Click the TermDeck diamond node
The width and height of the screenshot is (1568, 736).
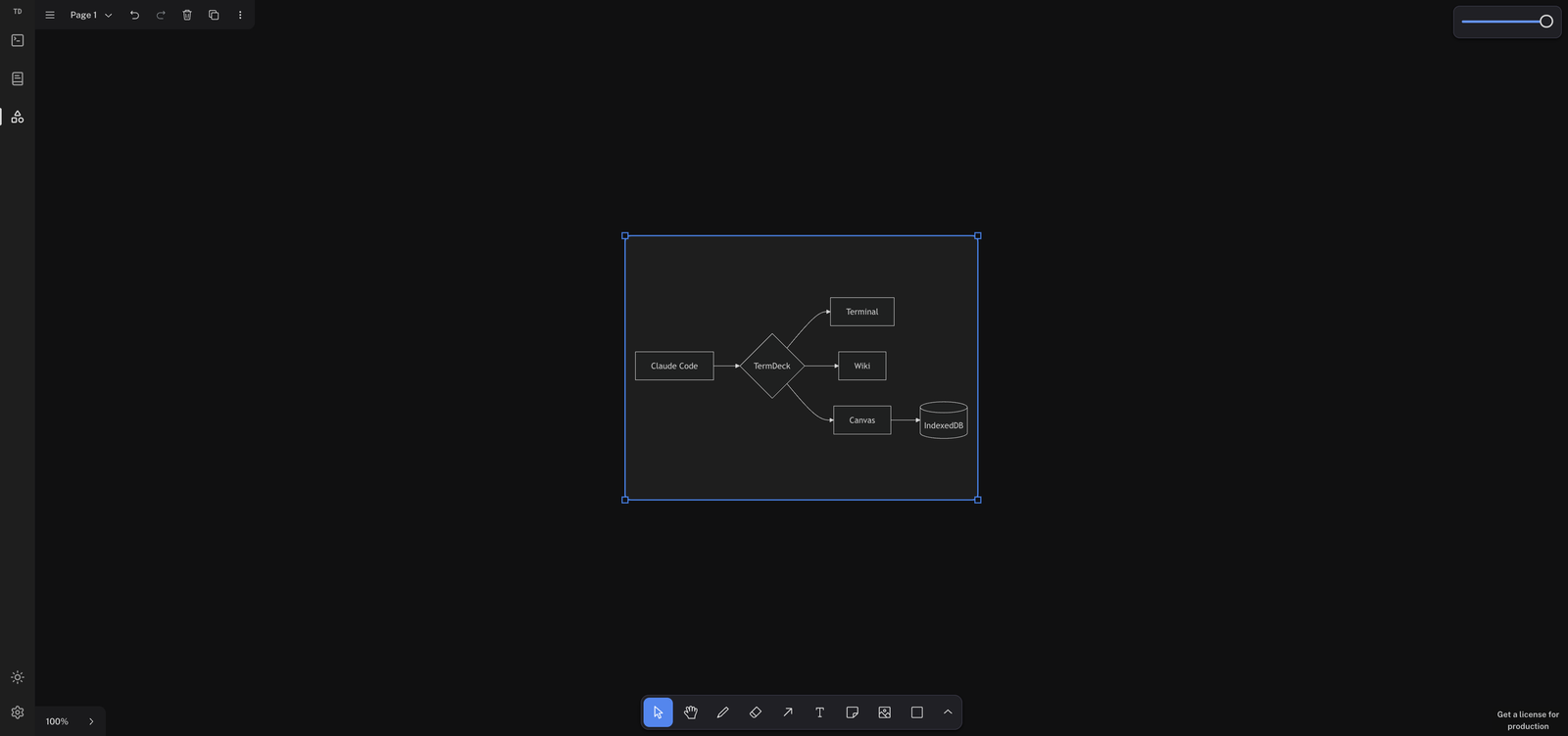click(772, 366)
